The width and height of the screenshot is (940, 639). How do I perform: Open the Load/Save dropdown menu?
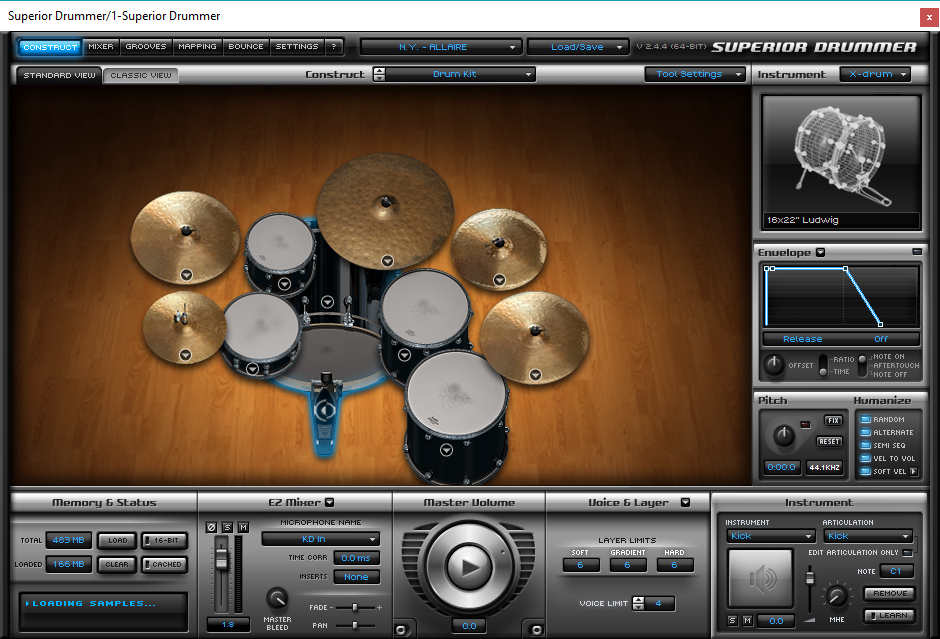579,47
